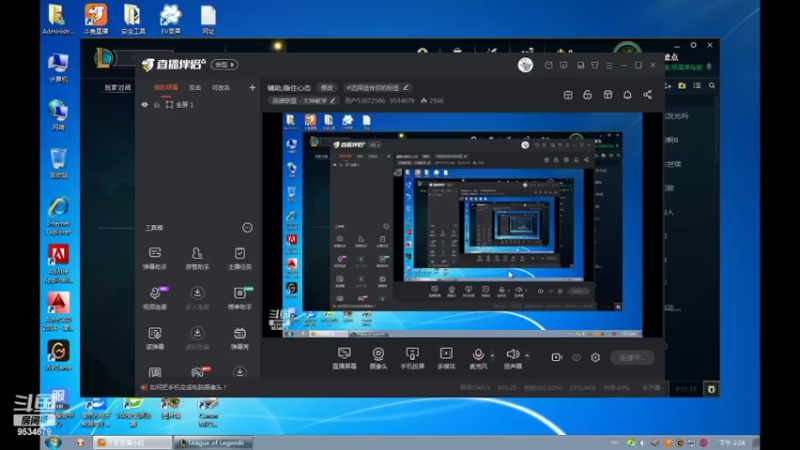
Task: Open the Windows Start button
Action: point(53,442)
